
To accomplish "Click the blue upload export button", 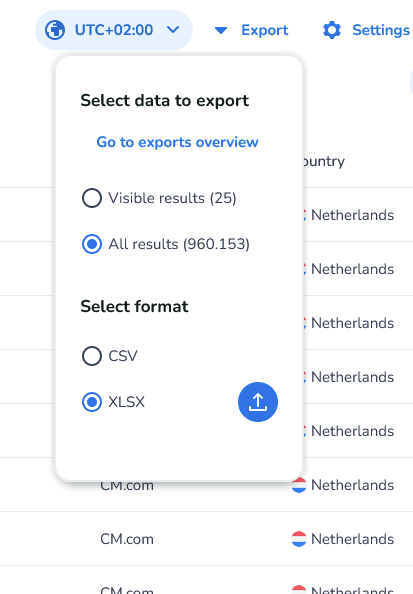I will pos(258,402).
